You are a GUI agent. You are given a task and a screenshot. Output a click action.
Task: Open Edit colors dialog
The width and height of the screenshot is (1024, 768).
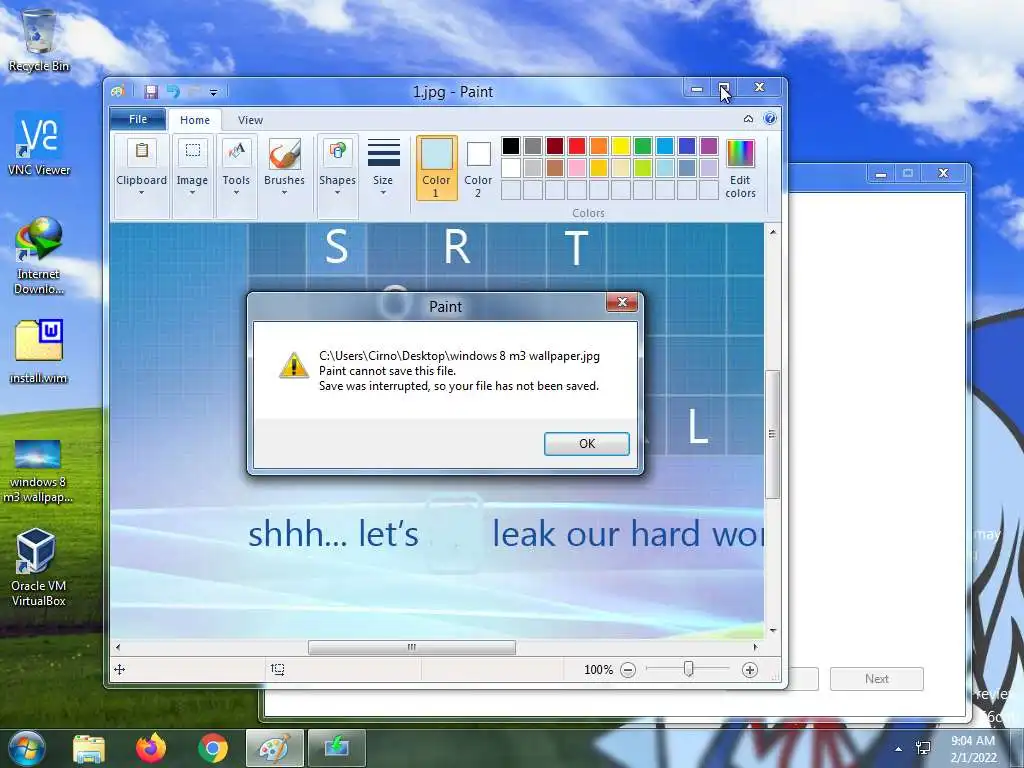point(740,167)
